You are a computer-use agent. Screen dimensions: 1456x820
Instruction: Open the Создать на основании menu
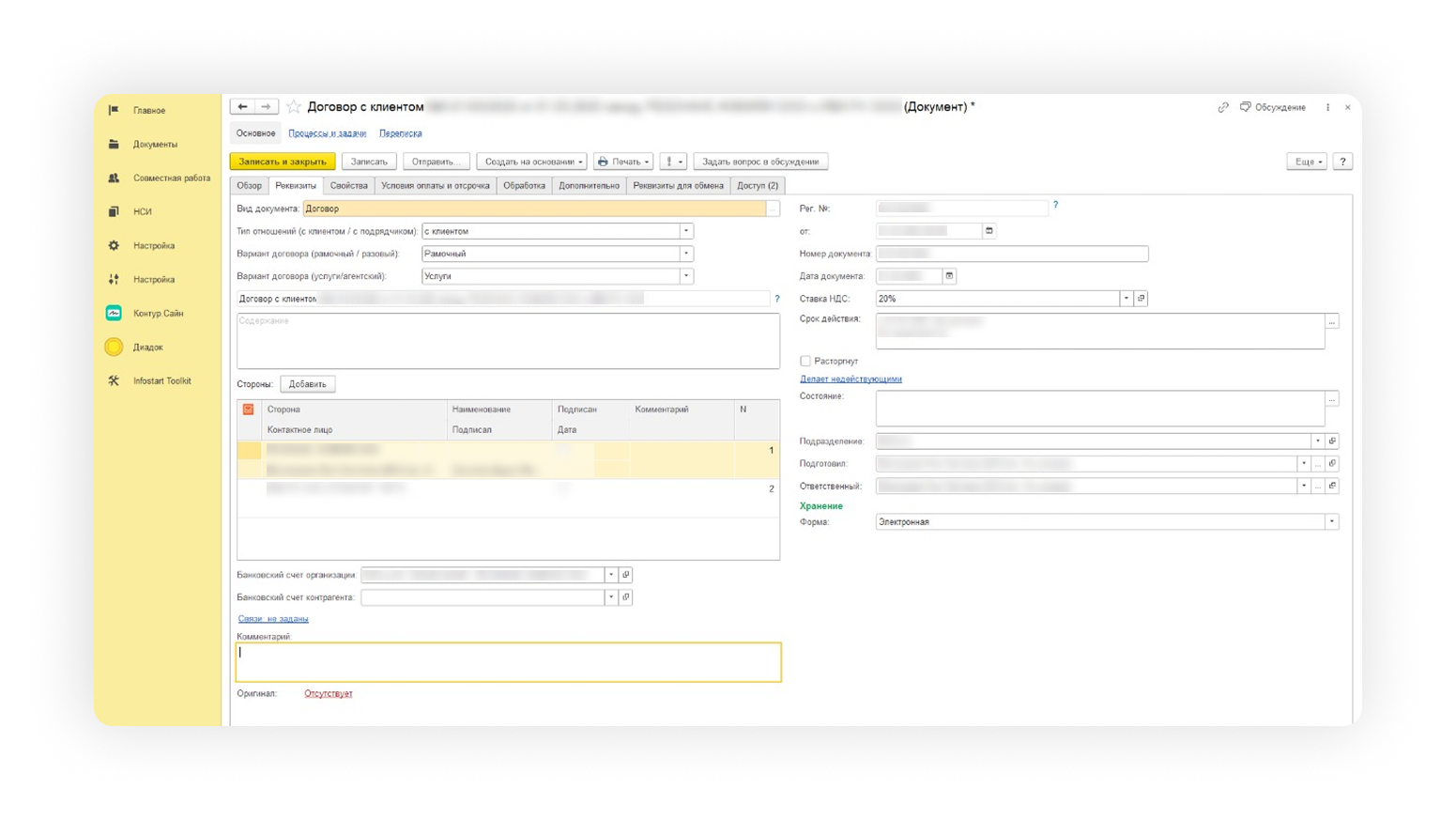pyautogui.click(x=532, y=162)
